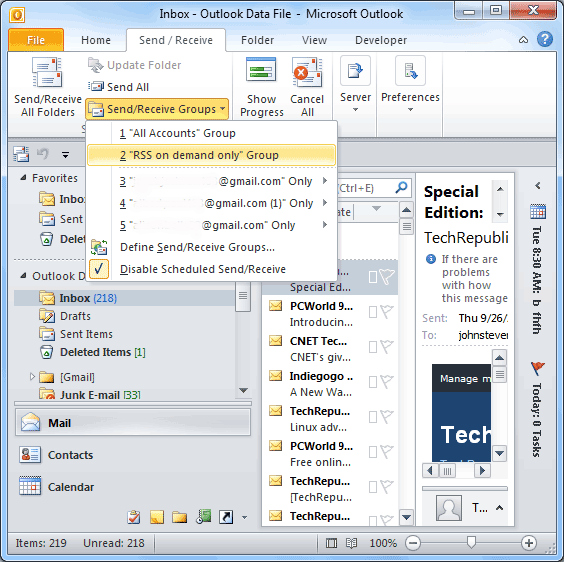Click the 100% zoom level

(383, 543)
